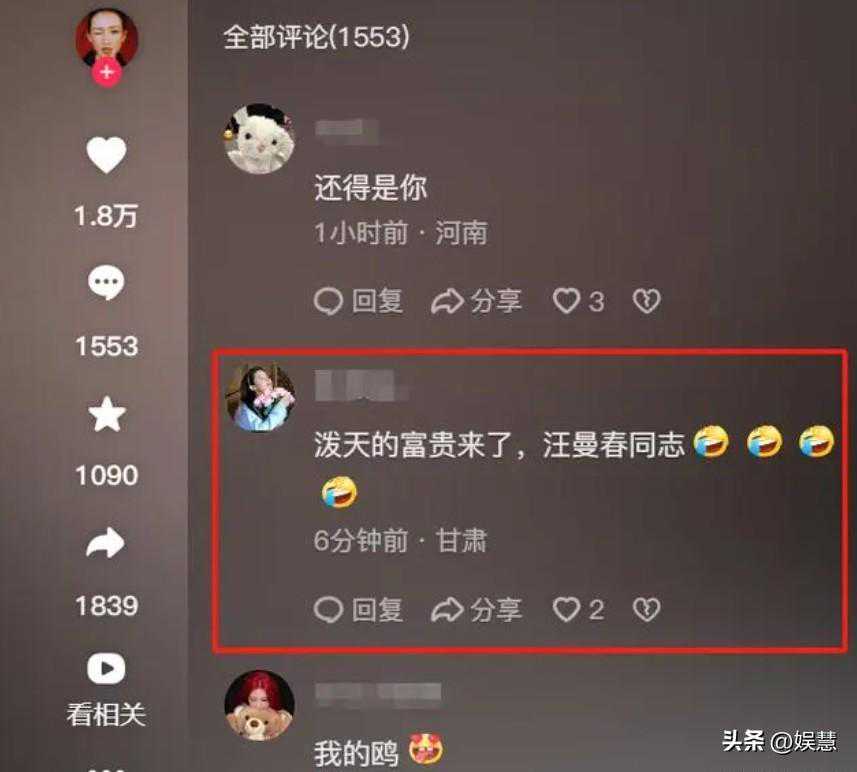Screen dimensions: 857x772
Task: Favorite the video with the star icon
Action: (107, 414)
